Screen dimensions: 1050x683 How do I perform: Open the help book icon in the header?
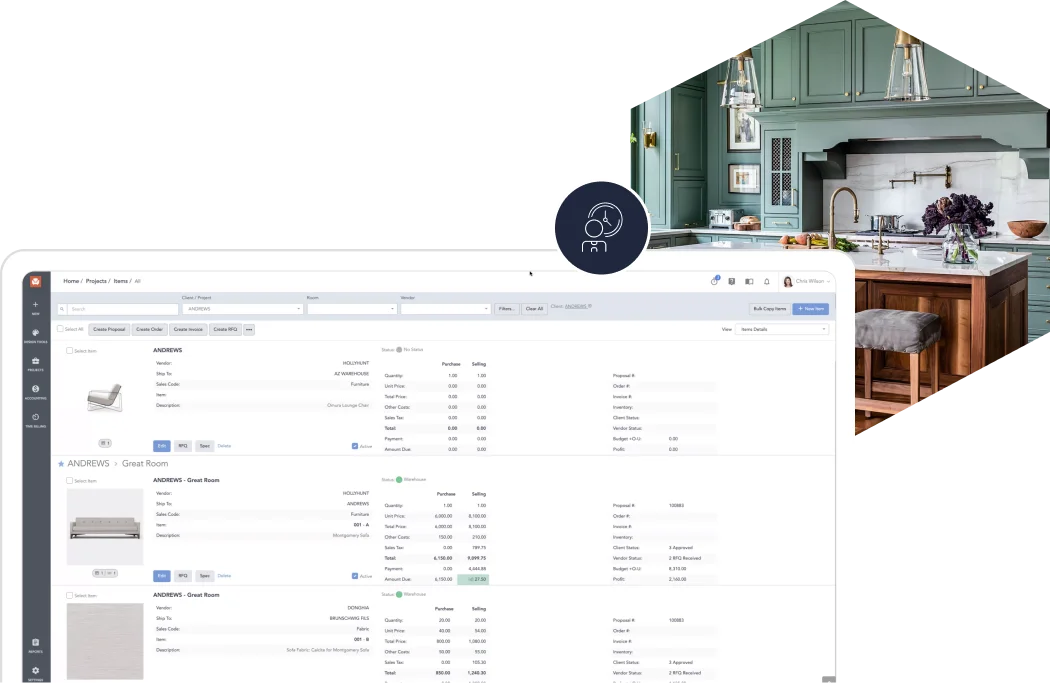coord(749,281)
